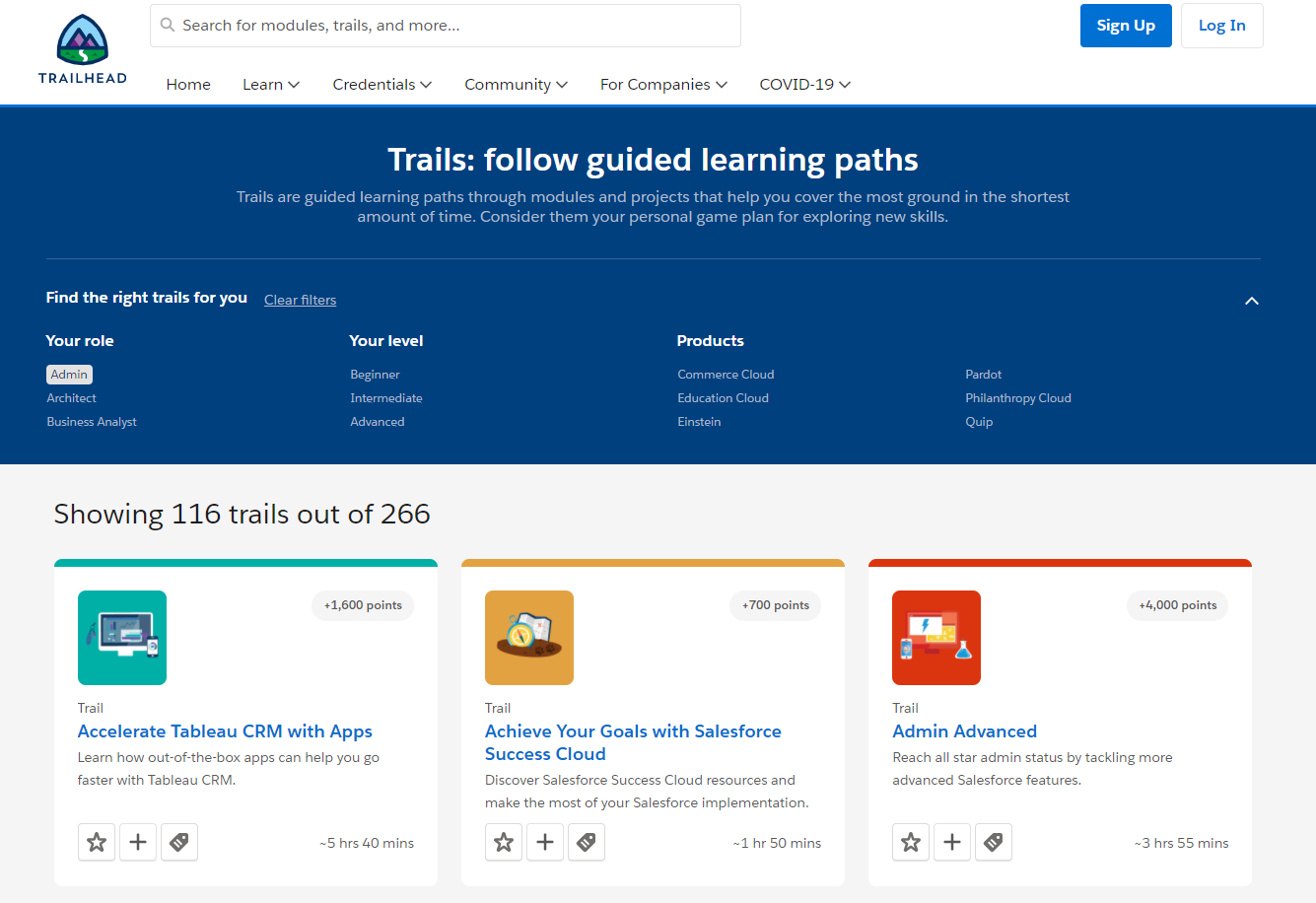Screen dimensions: 1316x903
Task: Click tag icon on Achieve Your Goals card
Action: coord(587,842)
